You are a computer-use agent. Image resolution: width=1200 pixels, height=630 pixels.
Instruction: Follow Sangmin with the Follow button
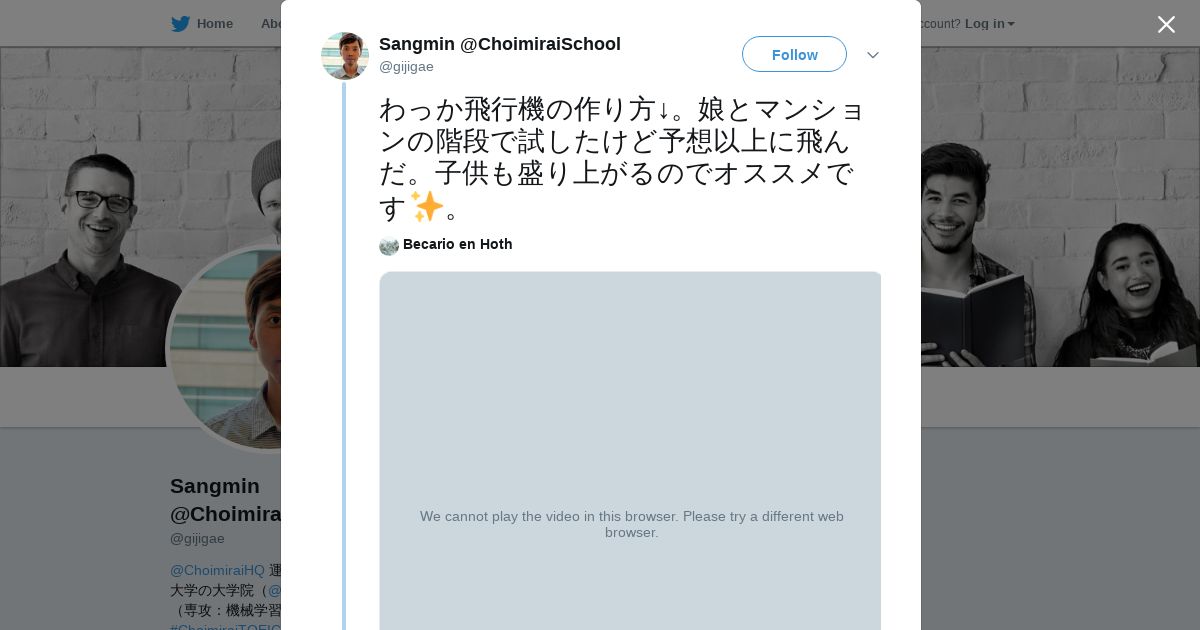click(x=794, y=55)
